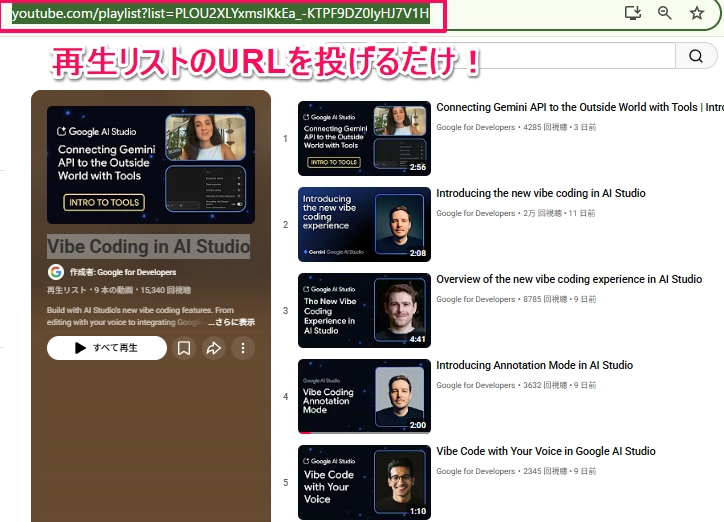Click Google for Developers under video 2
Viewport: 724px width, 522px height.
pyautogui.click(x=476, y=213)
